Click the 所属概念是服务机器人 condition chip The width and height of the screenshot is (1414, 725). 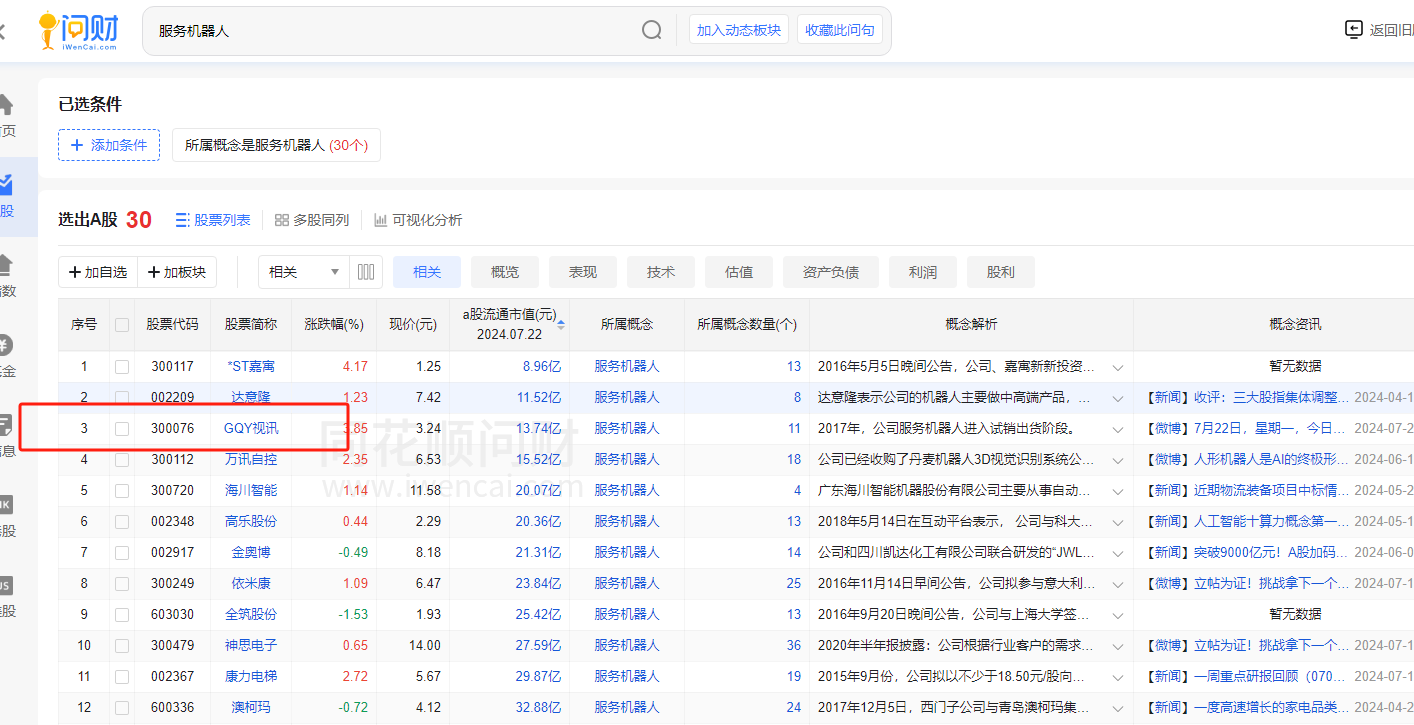tap(277, 145)
